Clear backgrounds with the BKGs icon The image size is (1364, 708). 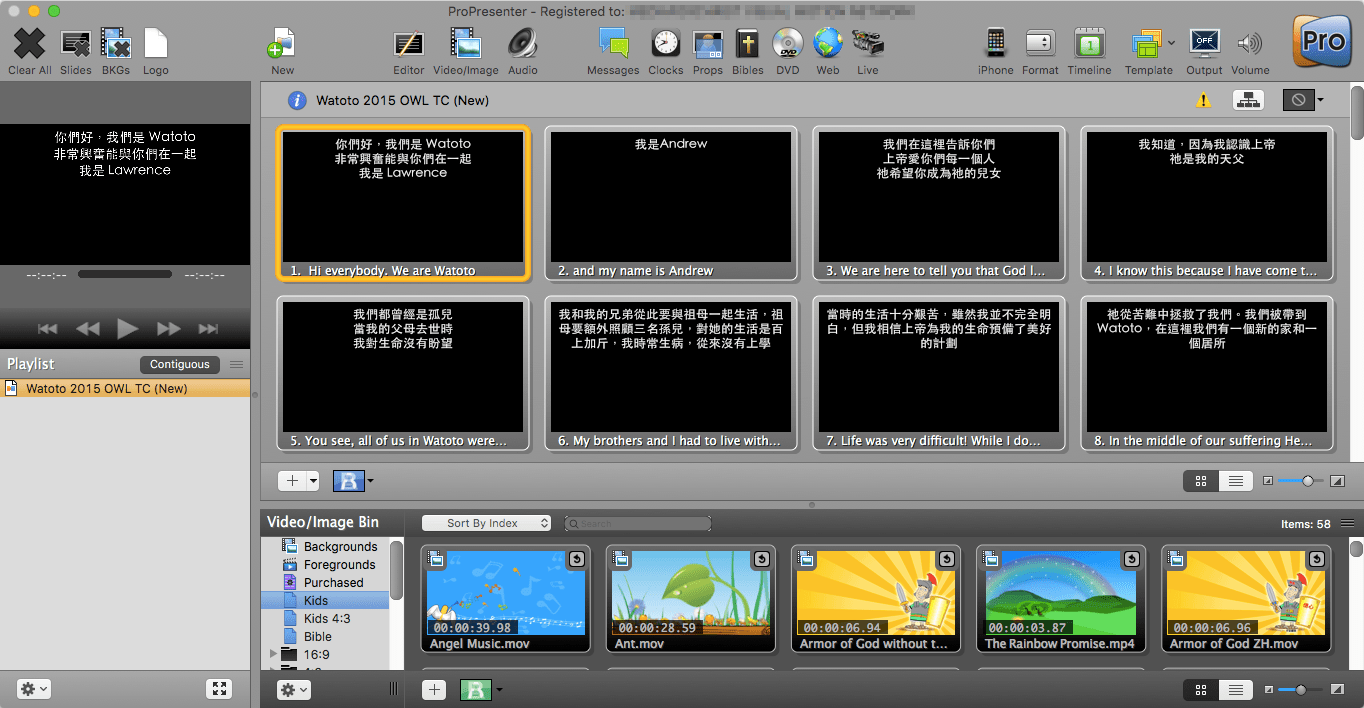[x=116, y=44]
